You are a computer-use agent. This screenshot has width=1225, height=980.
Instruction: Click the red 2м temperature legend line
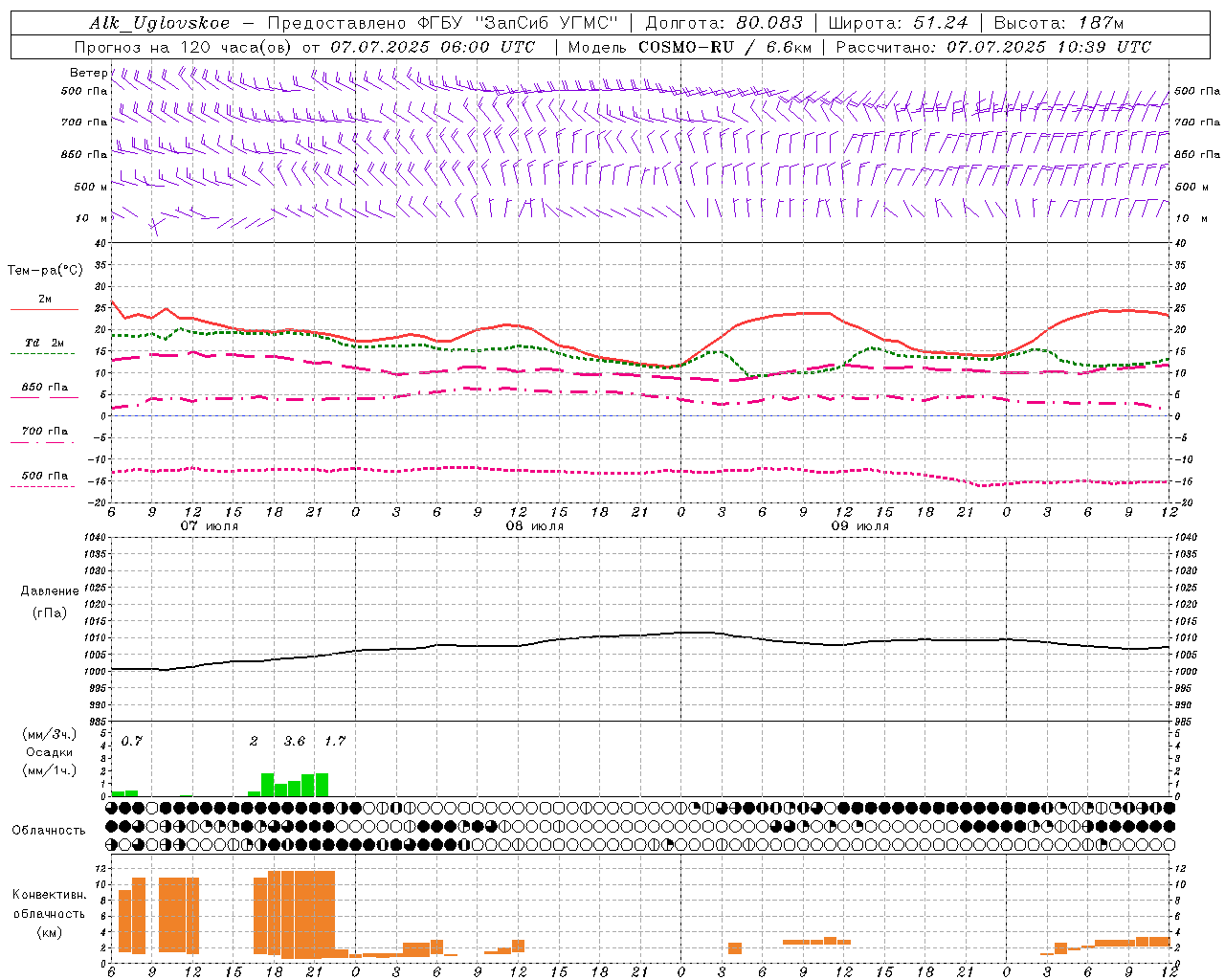[44, 310]
